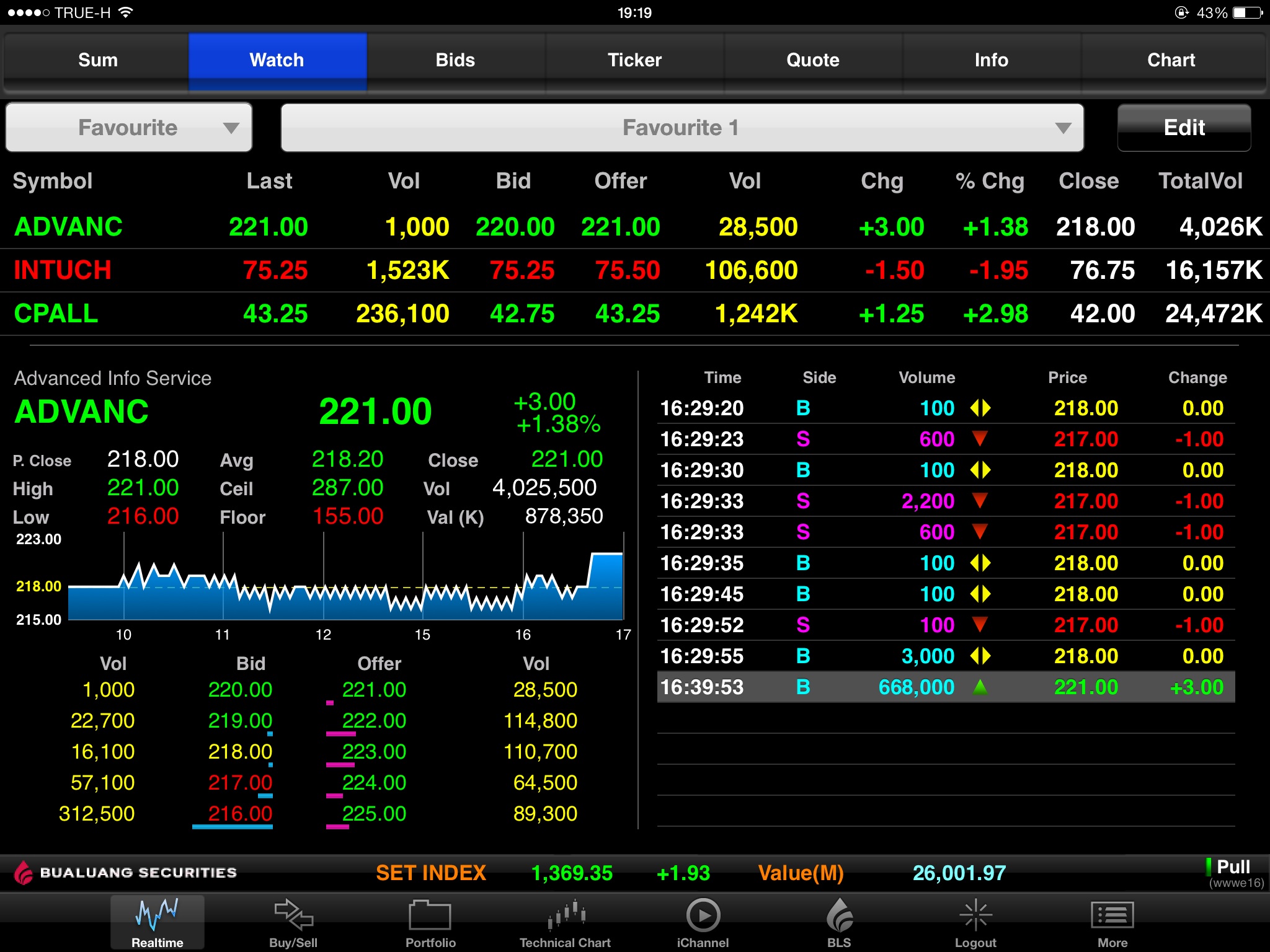
Task: Open the Buy/Sell arrows icon
Action: click(293, 915)
